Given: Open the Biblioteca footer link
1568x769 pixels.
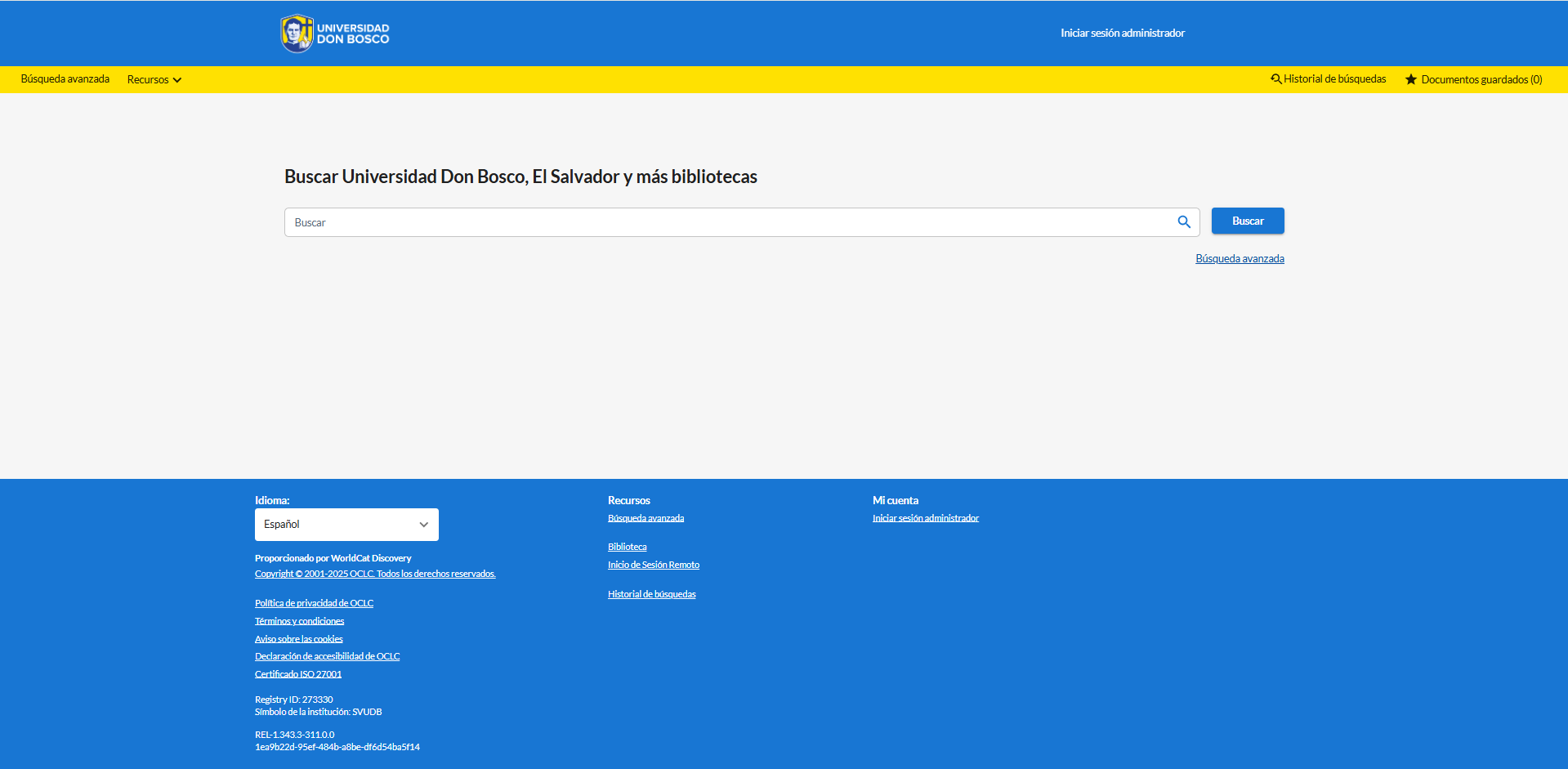Looking at the screenshot, I should point(627,548).
